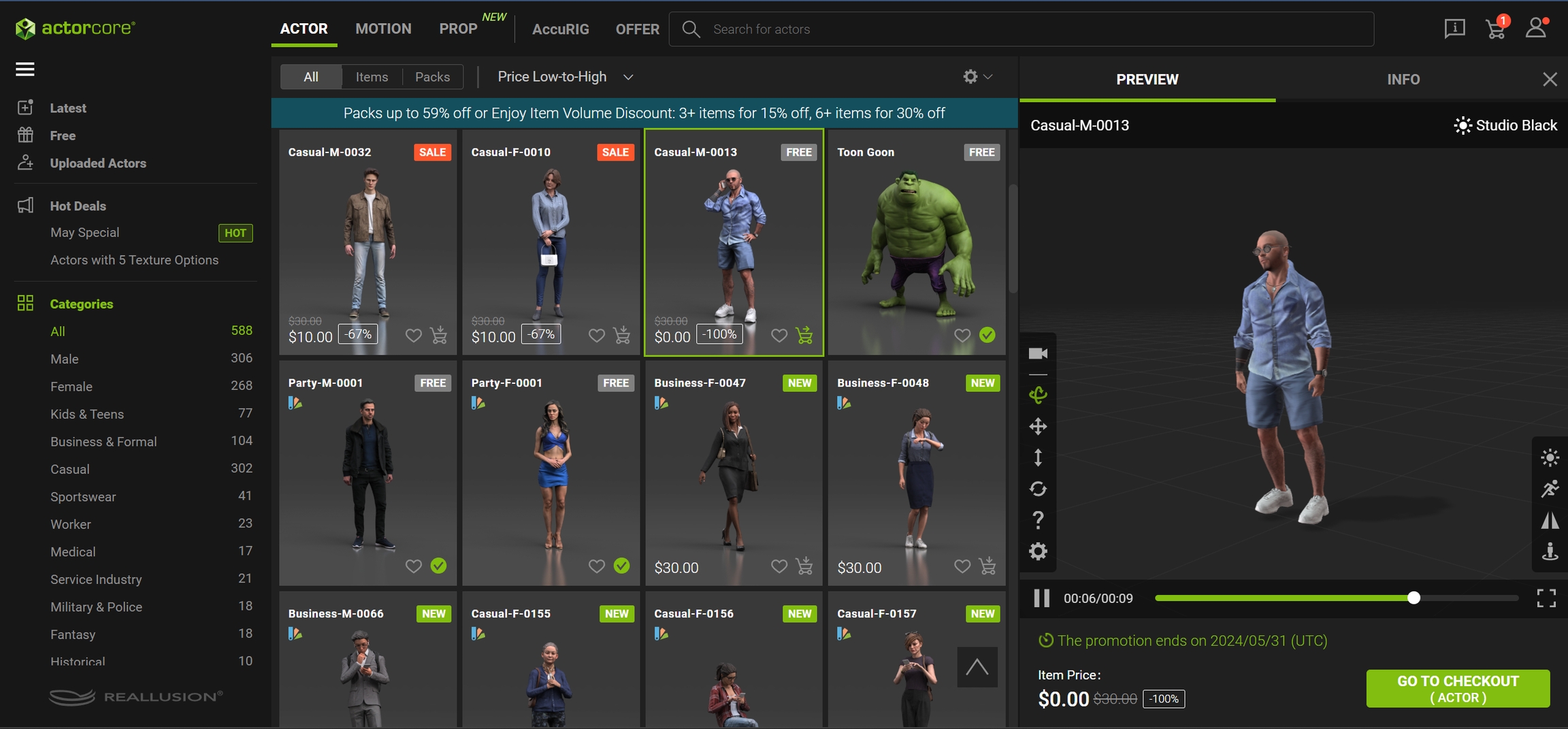This screenshot has height=729, width=1568.
Task: Switch filter to Items only
Action: click(x=372, y=77)
